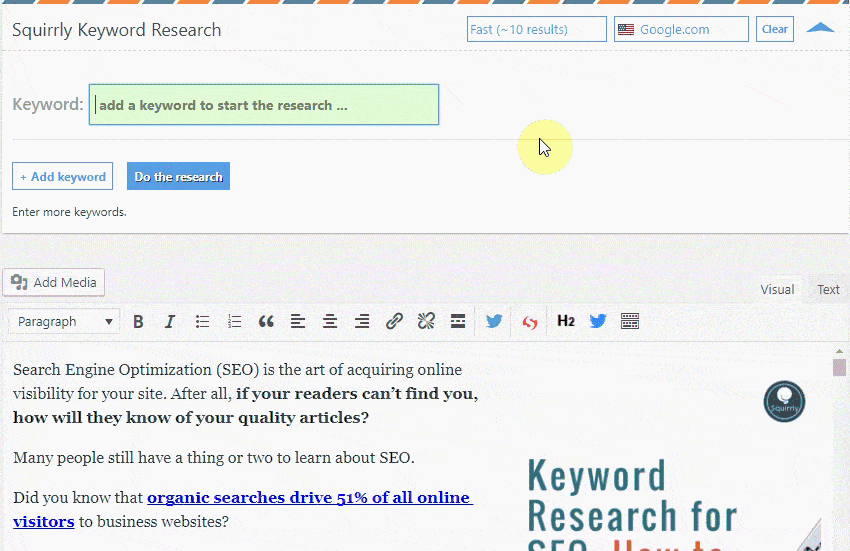Insert Read More tag
Screen dimensions: 850x551
[x=458, y=321]
